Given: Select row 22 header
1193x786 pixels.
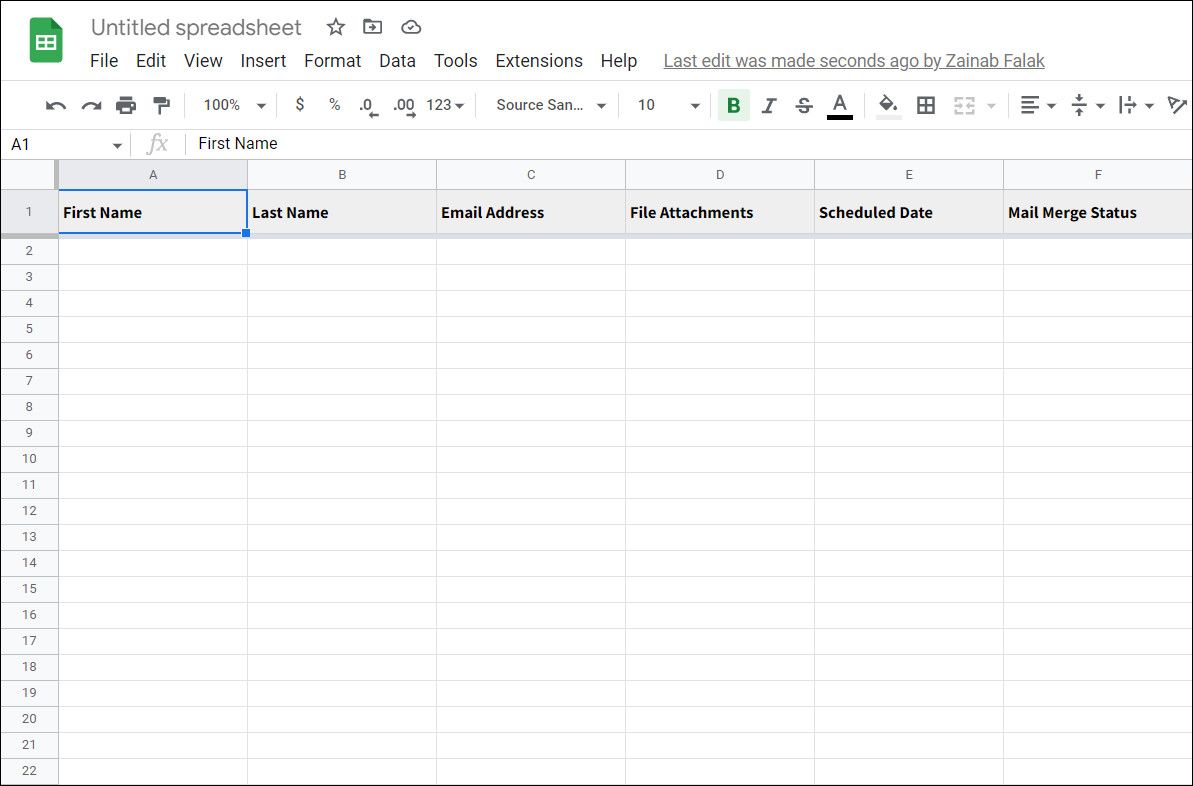Looking at the screenshot, I should [29, 771].
